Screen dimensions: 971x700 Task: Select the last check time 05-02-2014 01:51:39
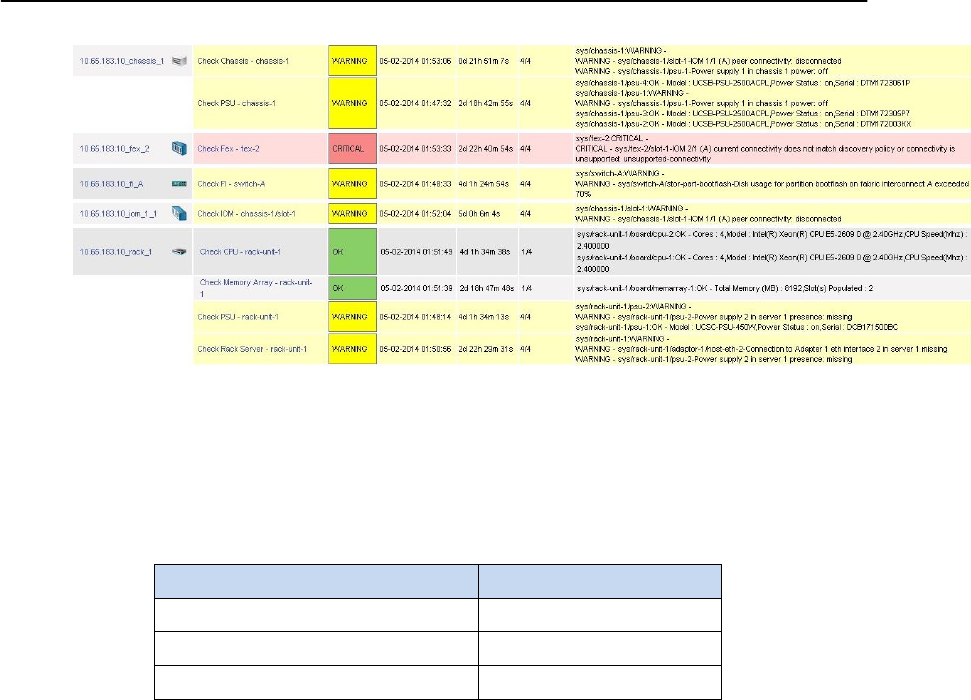(x=417, y=289)
